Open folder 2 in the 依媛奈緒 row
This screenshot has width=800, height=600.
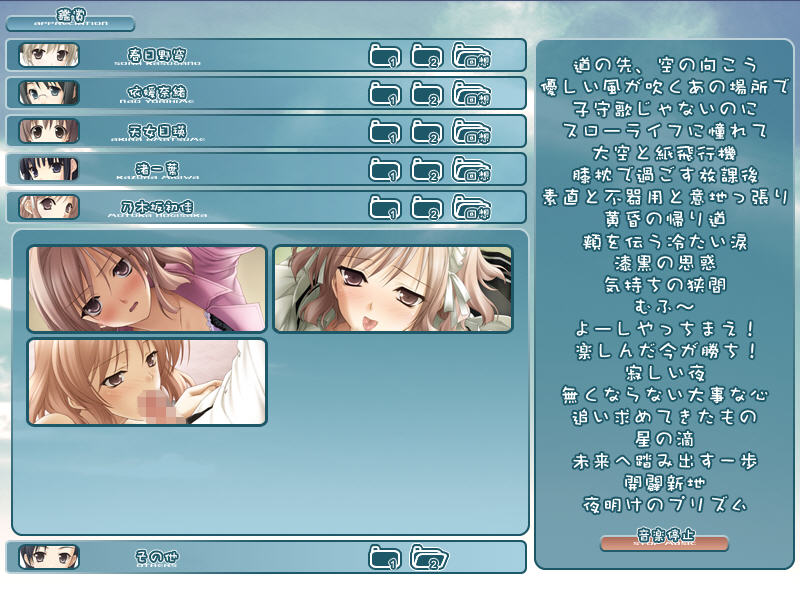click(x=427, y=94)
